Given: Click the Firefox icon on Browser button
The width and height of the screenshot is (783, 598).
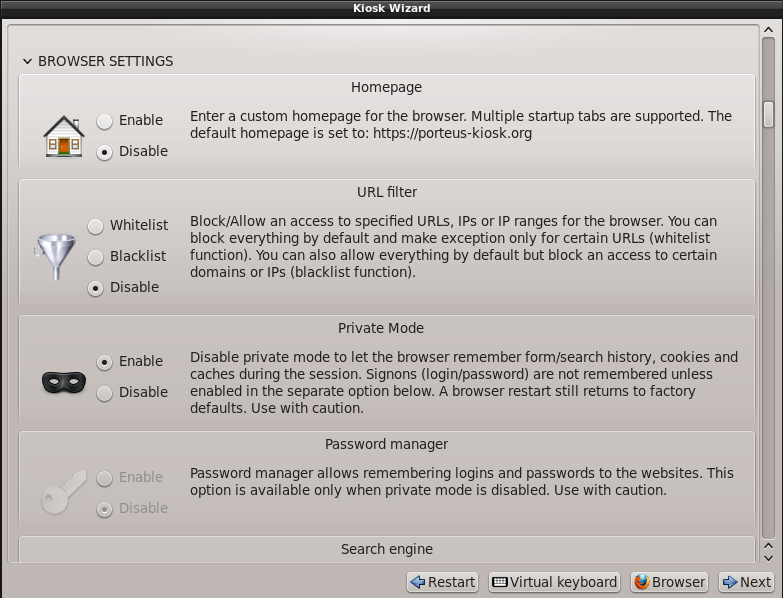Looking at the screenshot, I should (642, 582).
